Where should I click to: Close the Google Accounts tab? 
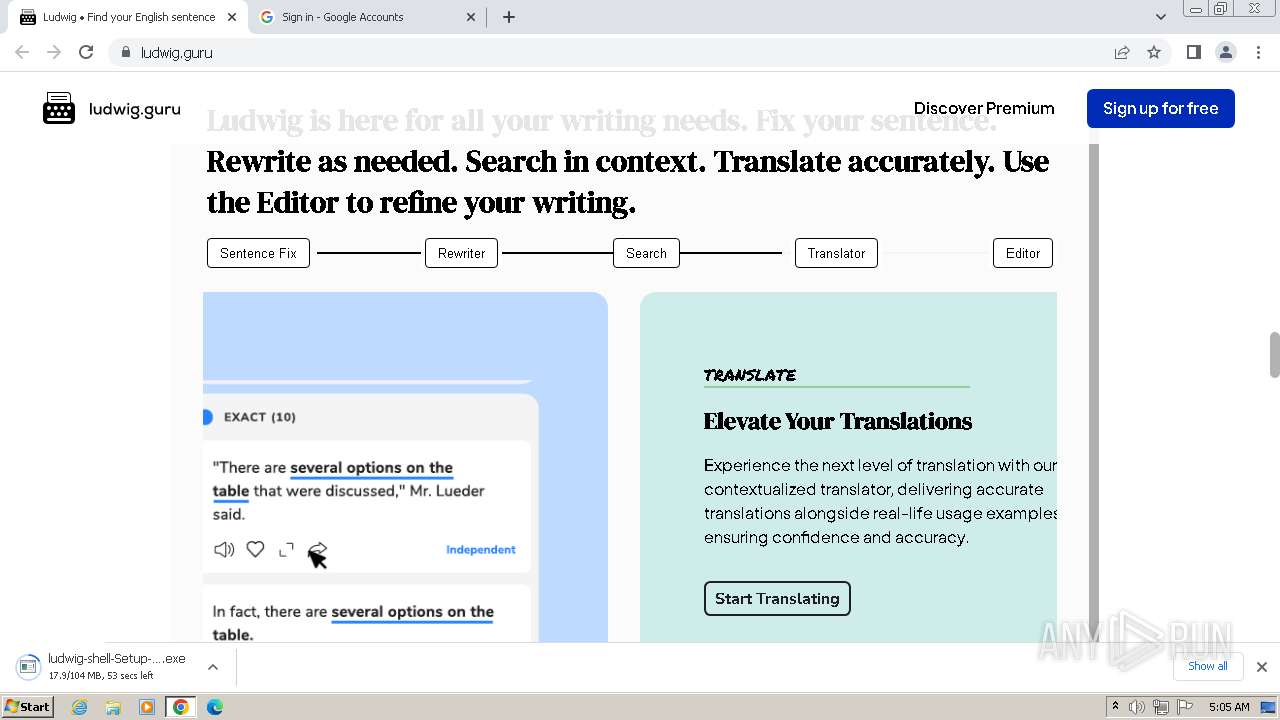click(x=471, y=17)
